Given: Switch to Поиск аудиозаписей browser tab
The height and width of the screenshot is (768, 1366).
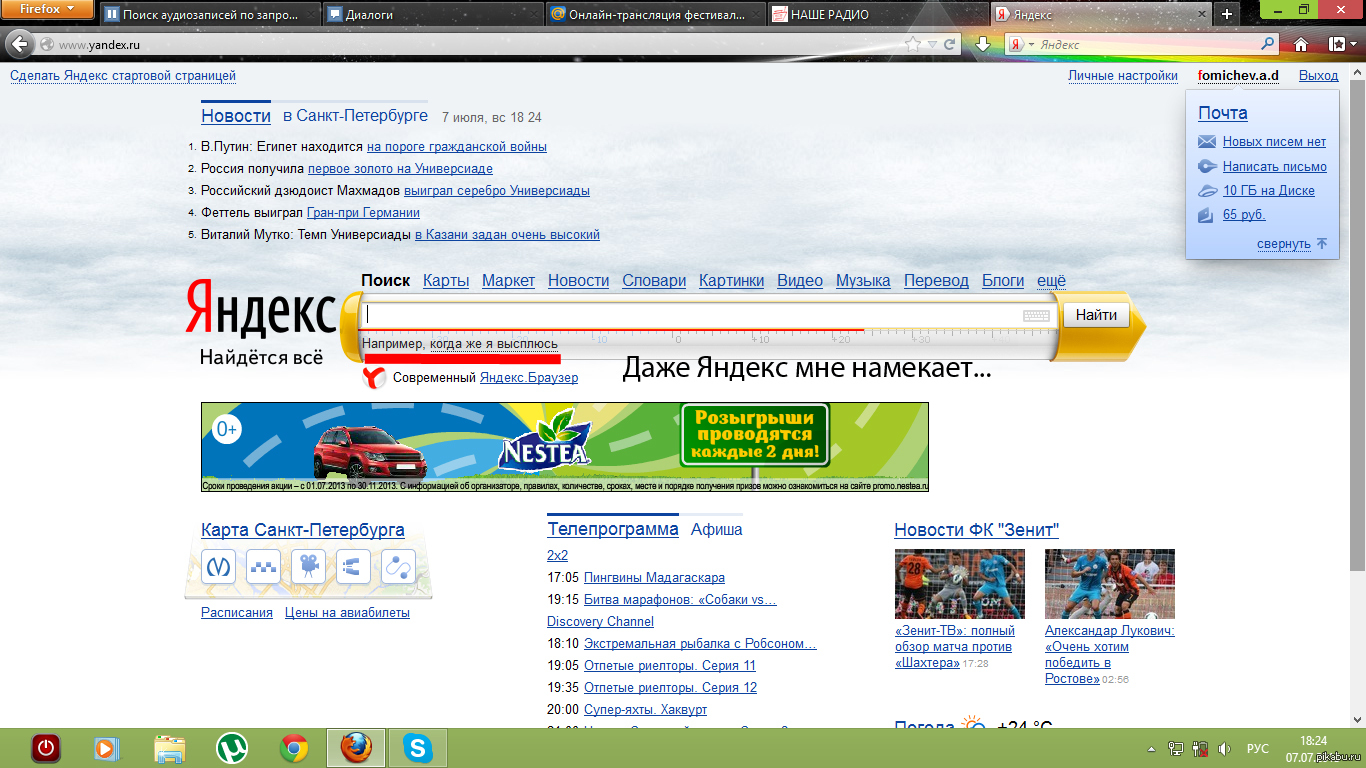Looking at the screenshot, I should tap(210, 15).
